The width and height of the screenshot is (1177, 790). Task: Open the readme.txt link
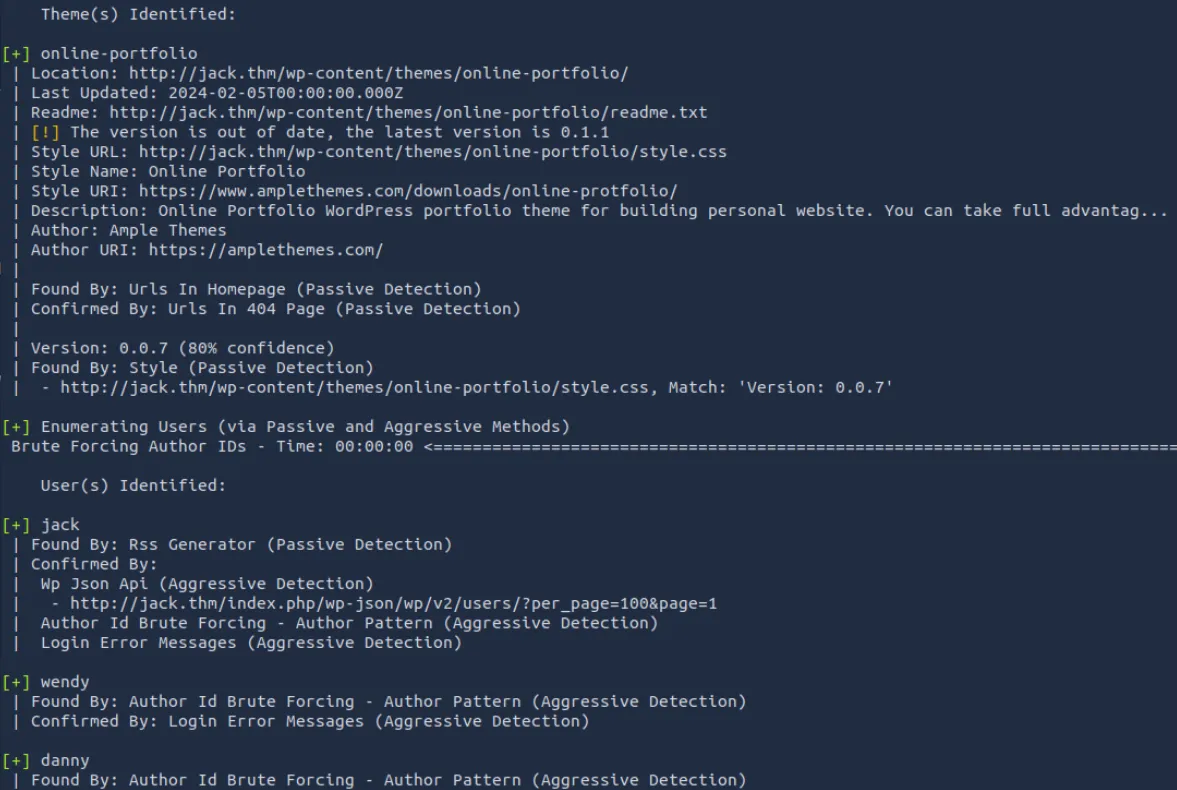tap(408, 113)
